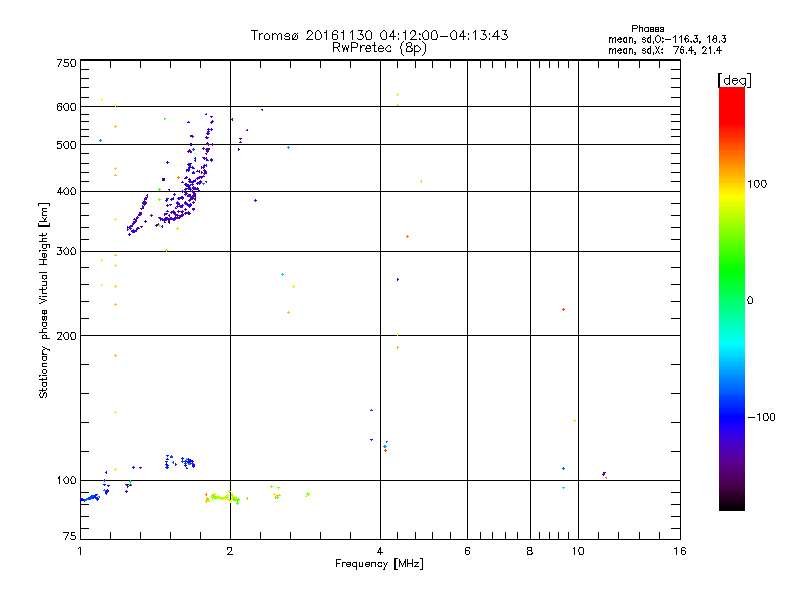Screen dimensions: 800x600
Task: Click the x-axis tick label '4'
Action: [x=380, y=551]
